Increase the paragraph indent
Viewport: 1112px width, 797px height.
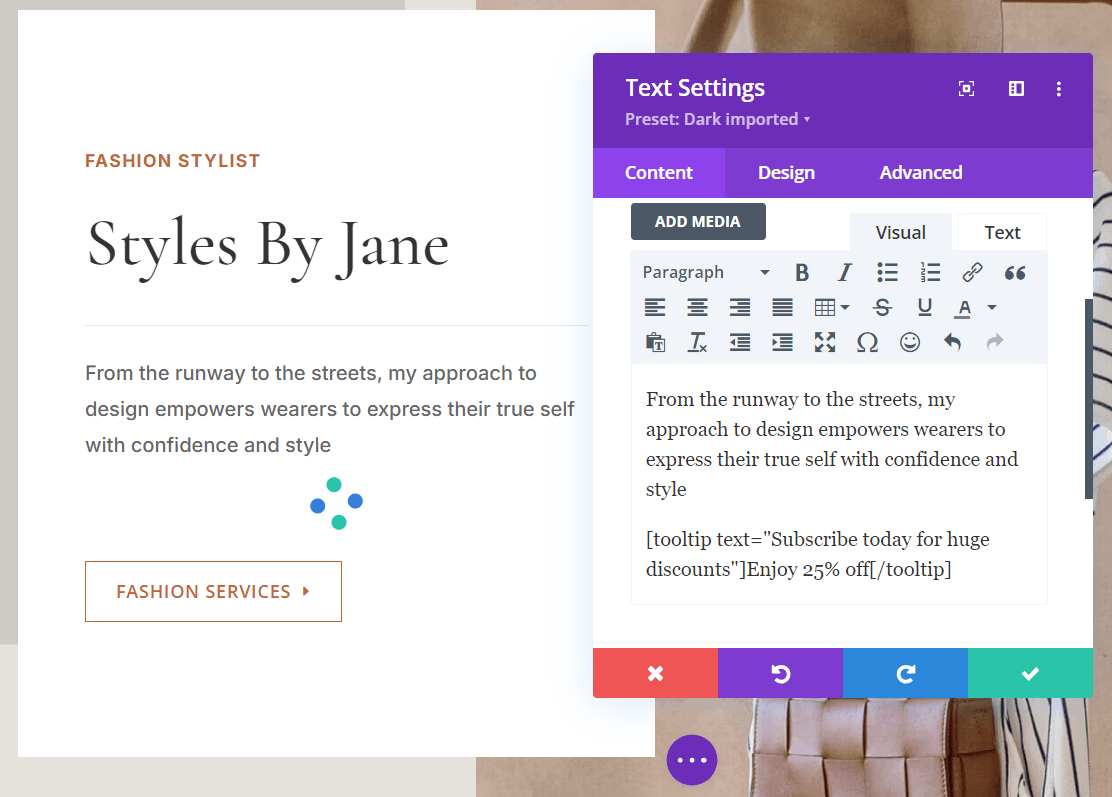[x=782, y=342]
